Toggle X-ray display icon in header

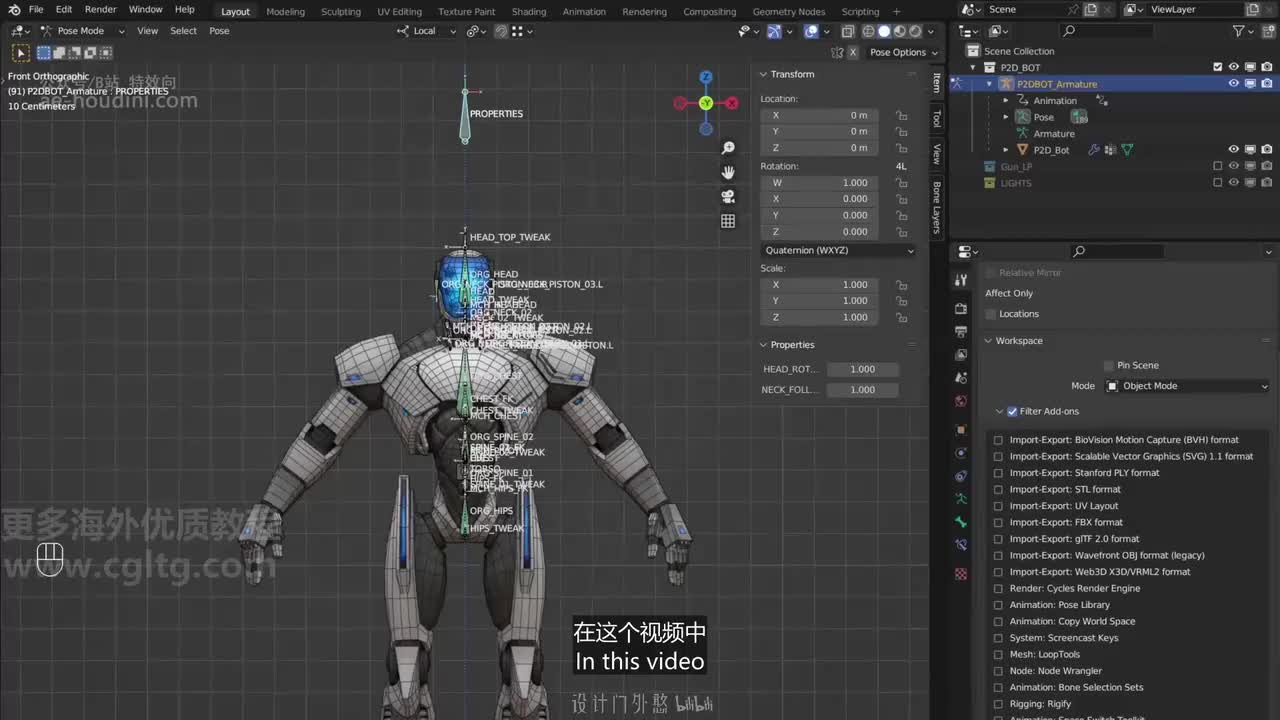(847, 31)
